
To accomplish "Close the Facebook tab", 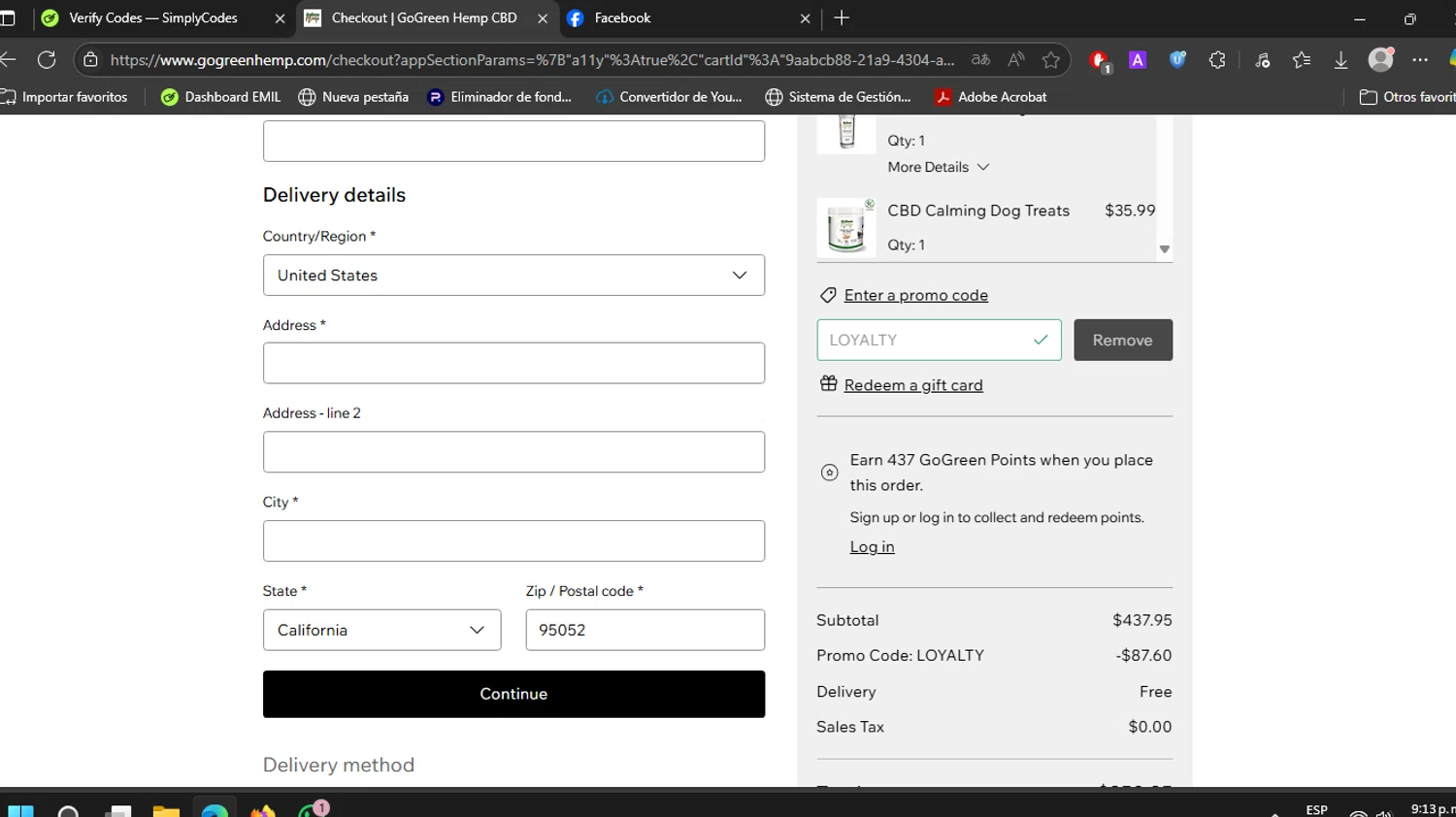I will (x=805, y=18).
